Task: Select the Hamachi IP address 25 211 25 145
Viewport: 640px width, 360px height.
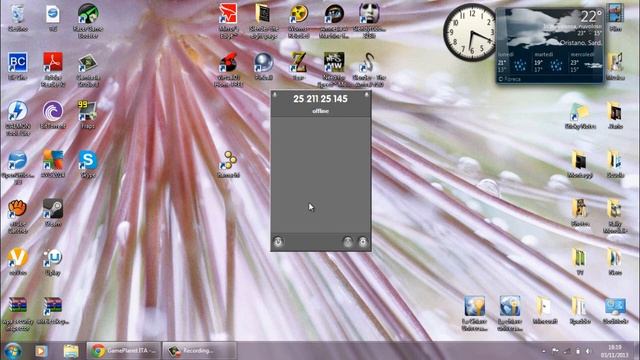Action: (x=320, y=99)
